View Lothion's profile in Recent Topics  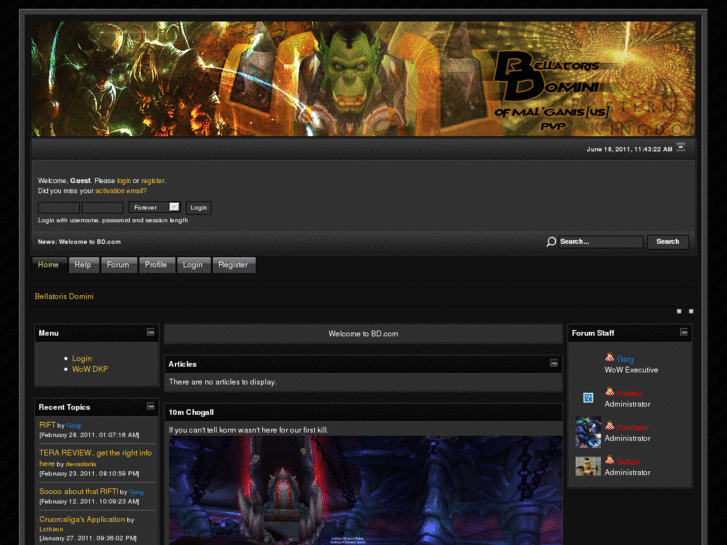point(51,529)
